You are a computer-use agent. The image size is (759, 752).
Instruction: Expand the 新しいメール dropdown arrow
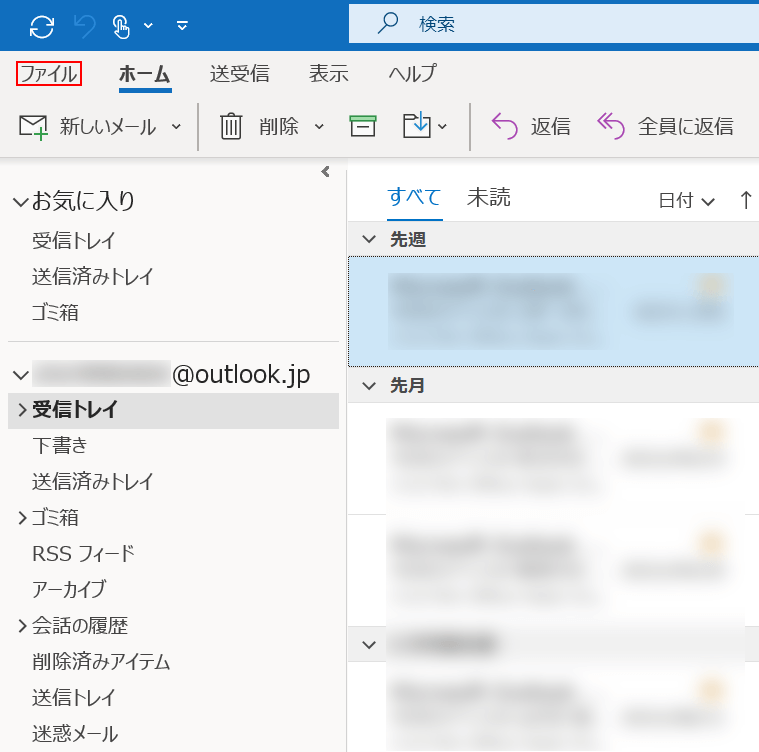[176, 127]
